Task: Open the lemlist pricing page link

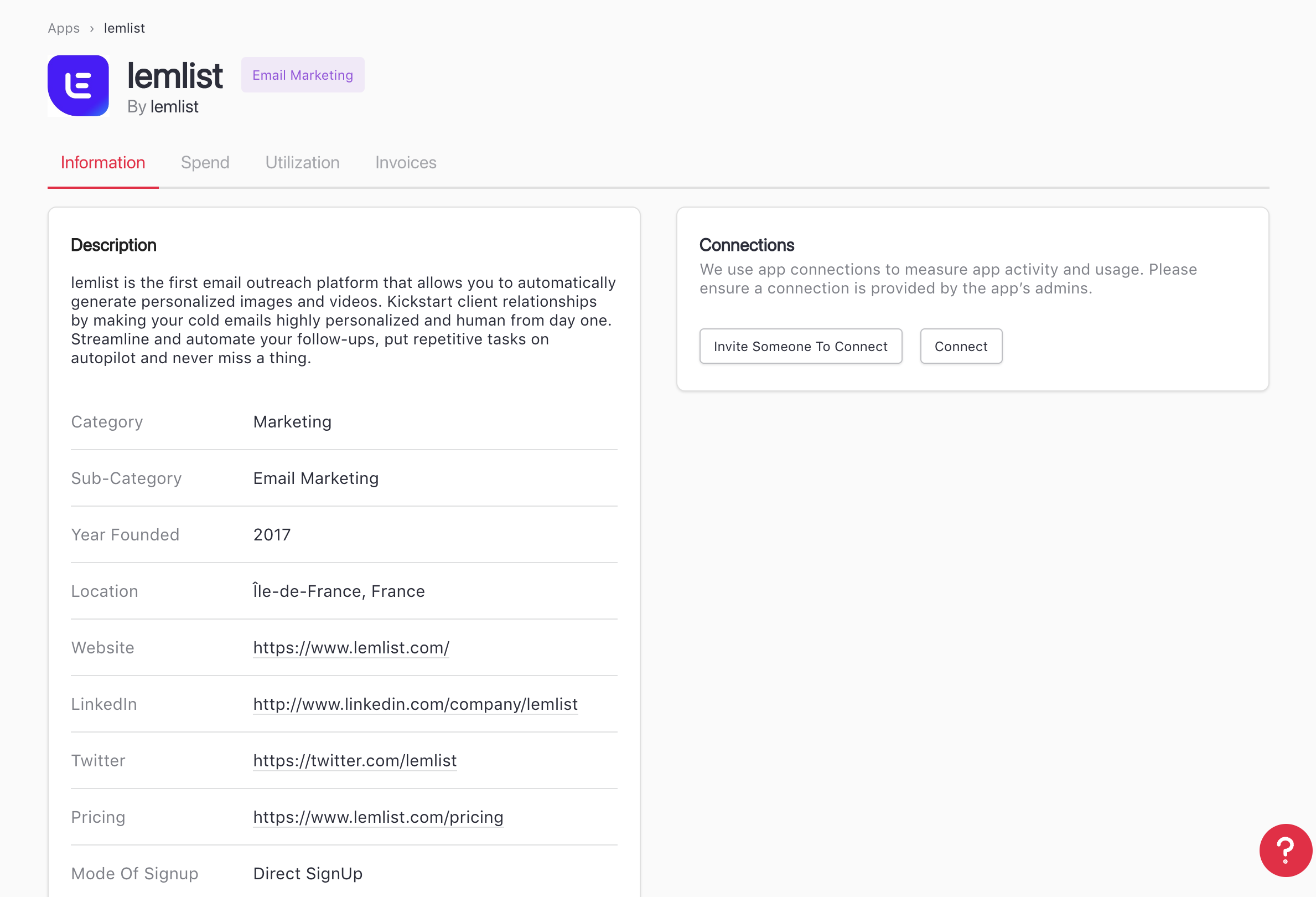Action: pos(377,817)
